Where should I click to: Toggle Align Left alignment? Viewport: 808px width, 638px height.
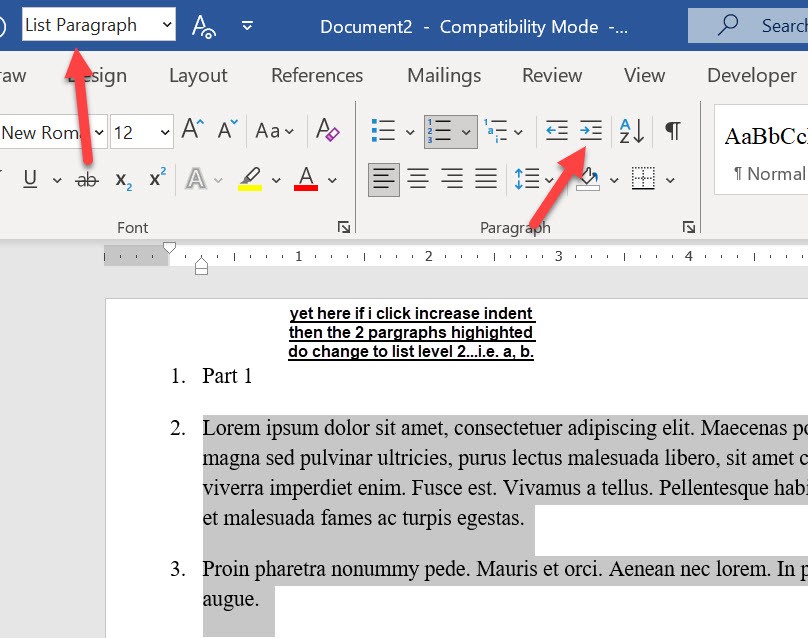tap(383, 180)
